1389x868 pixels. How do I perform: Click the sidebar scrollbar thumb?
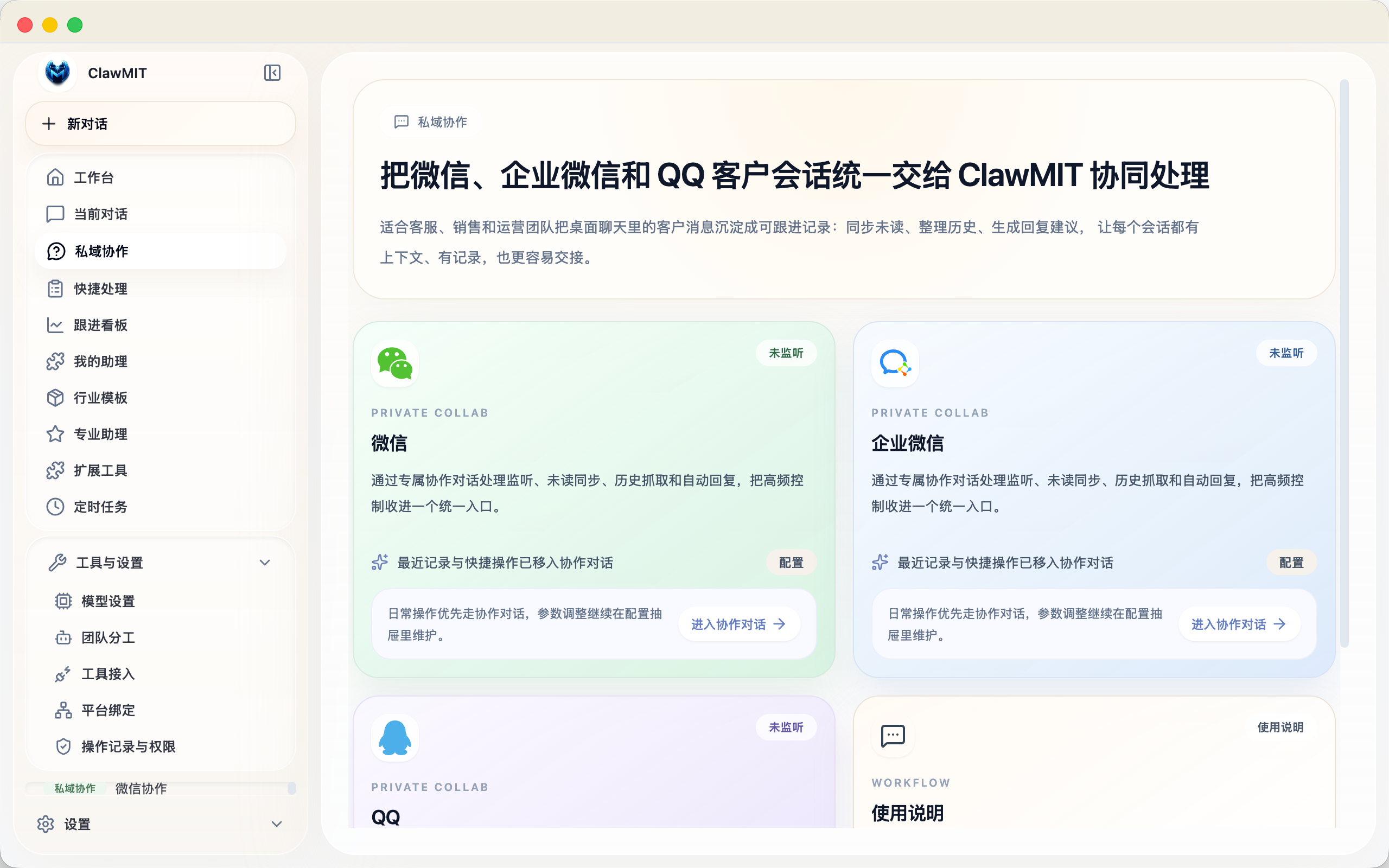(291, 788)
